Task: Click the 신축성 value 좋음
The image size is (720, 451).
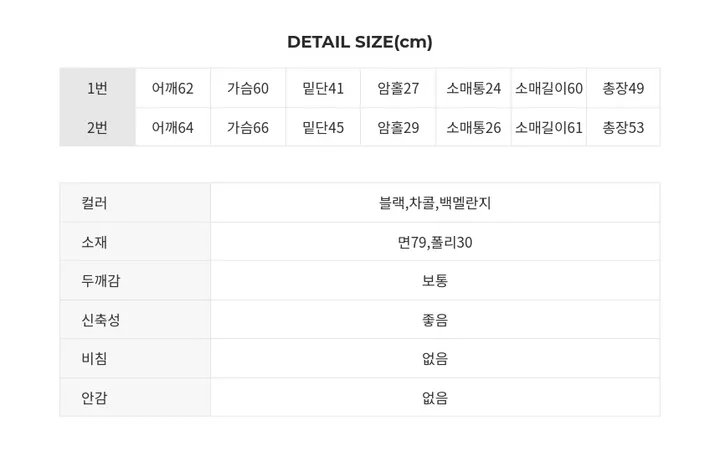Action: click(x=435, y=320)
